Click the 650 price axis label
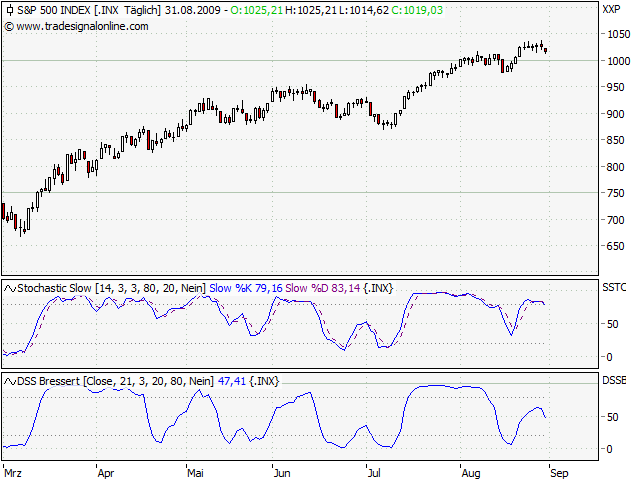640x480 pixels. 616,247
